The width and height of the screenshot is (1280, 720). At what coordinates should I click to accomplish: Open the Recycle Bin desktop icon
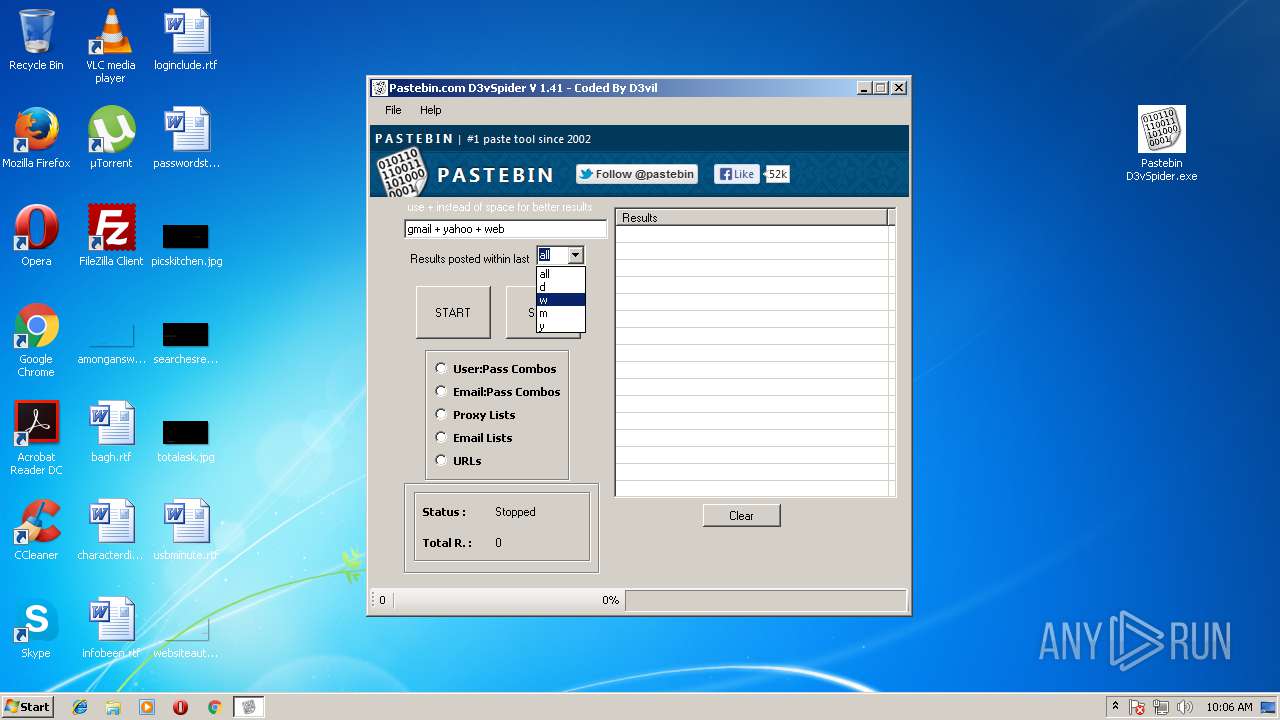tap(36, 40)
